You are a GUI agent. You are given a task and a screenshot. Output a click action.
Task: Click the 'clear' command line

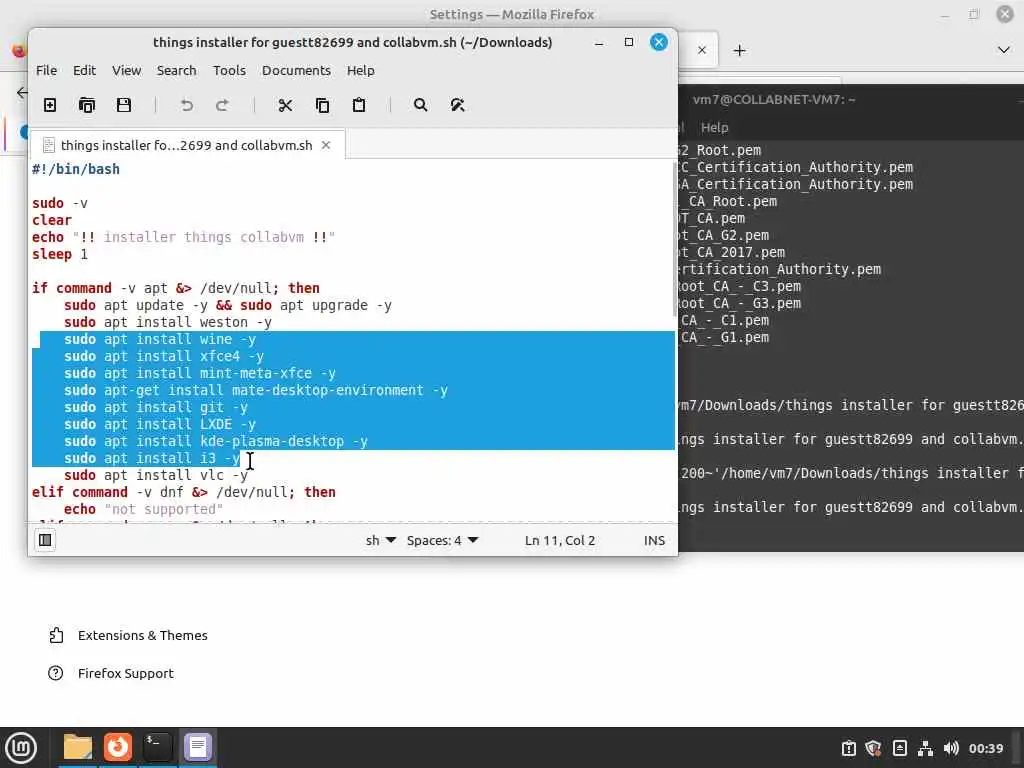pos(52,221)
